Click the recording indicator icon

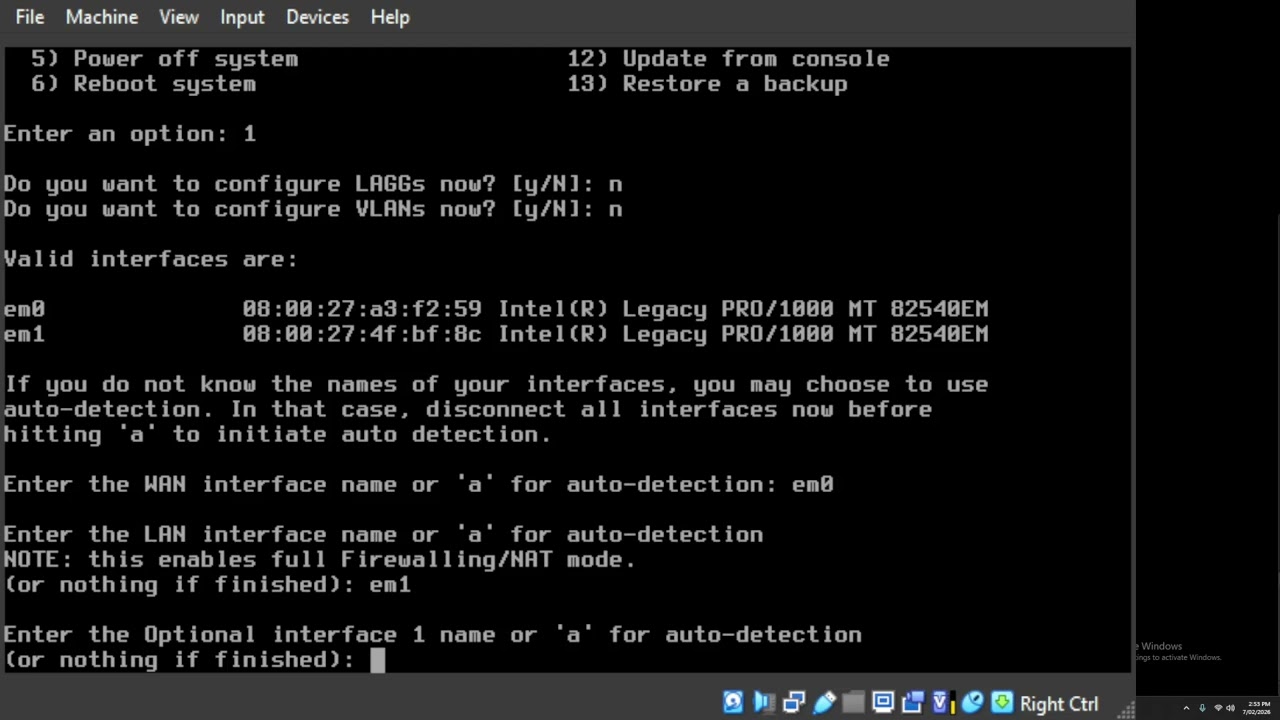(x=913, y=703)
